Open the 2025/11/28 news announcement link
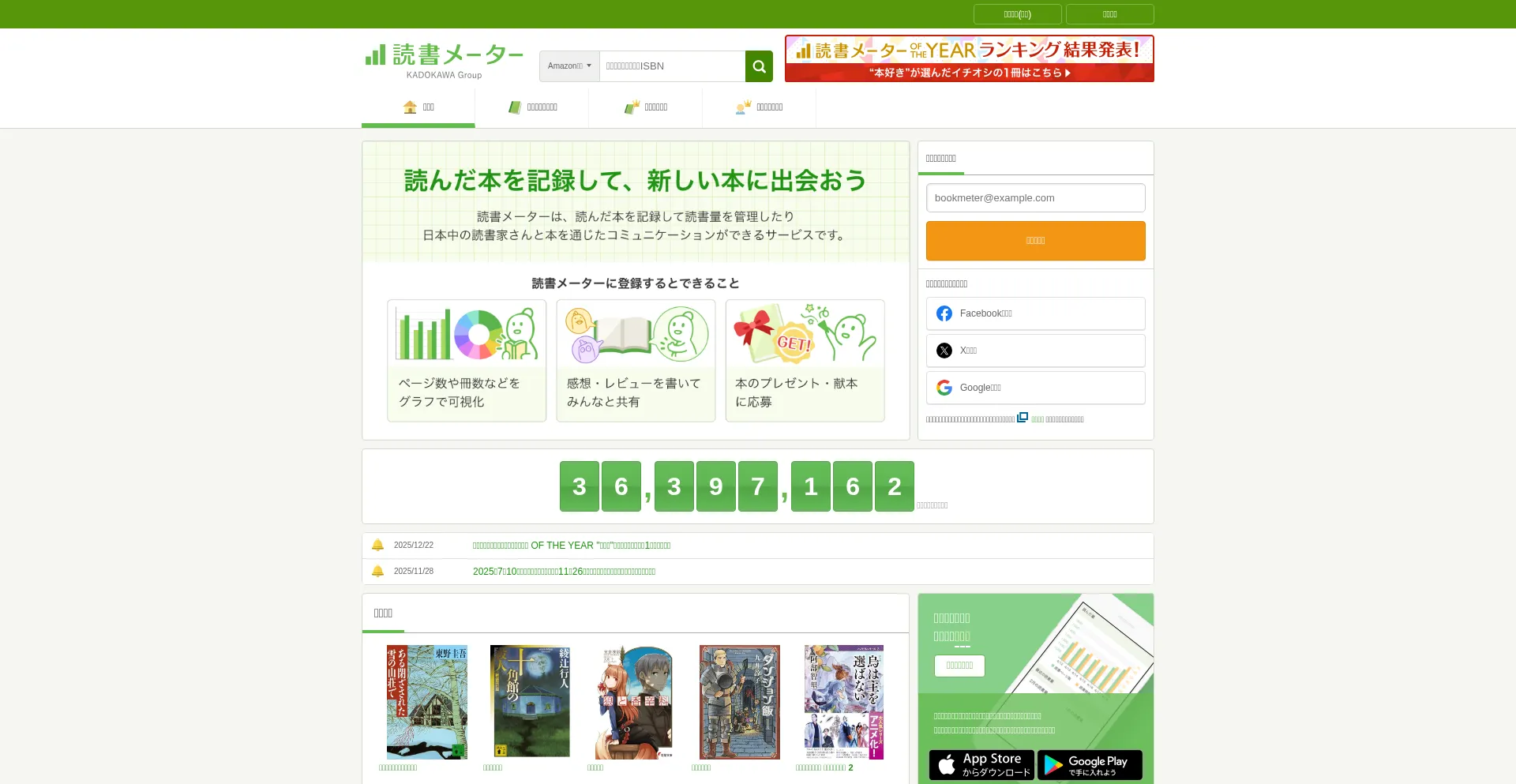Screen dimensions: 1516x784 pyautogui.click(x=563, y=571)
